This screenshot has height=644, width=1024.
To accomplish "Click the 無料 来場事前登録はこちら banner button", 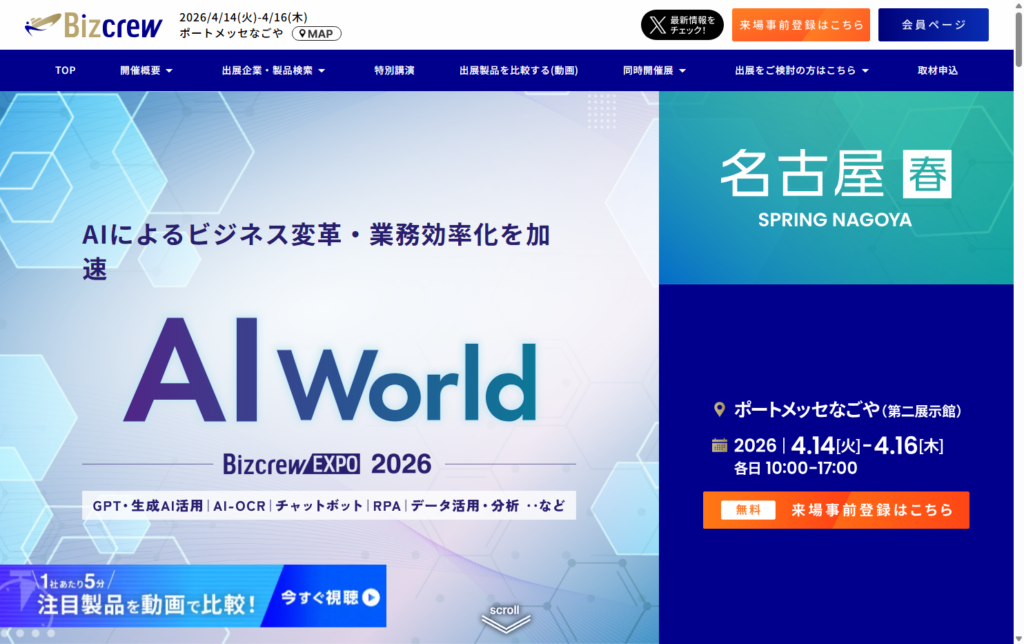I will tap(835, 510).
